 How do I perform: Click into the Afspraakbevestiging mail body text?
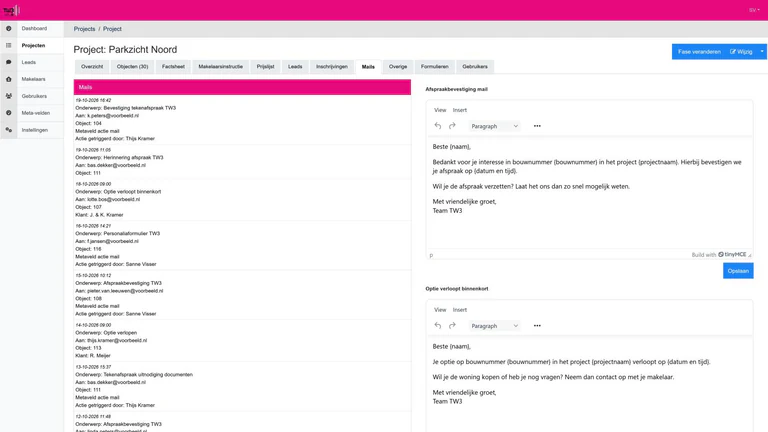(589, 193)
